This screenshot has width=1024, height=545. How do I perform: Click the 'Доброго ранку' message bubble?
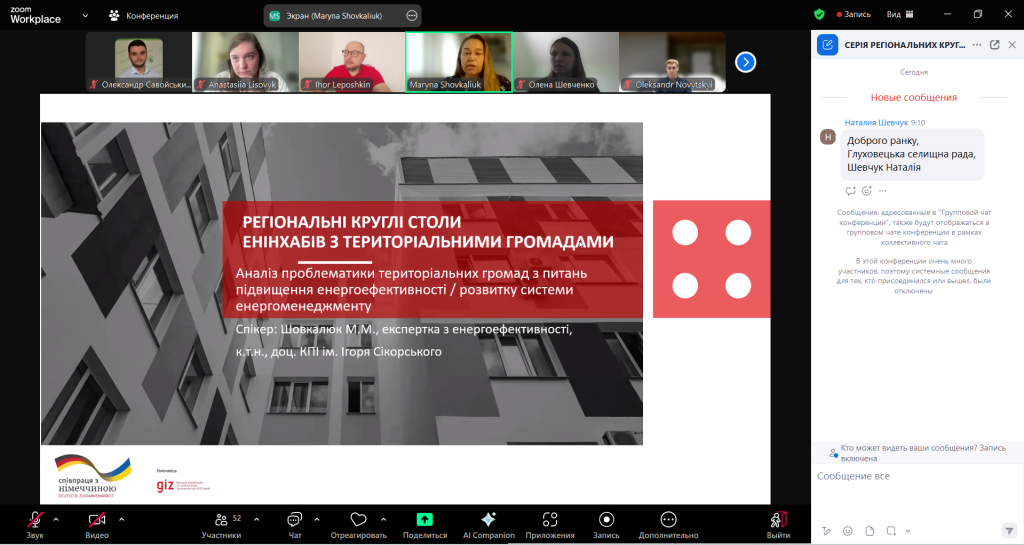(912, 154)
